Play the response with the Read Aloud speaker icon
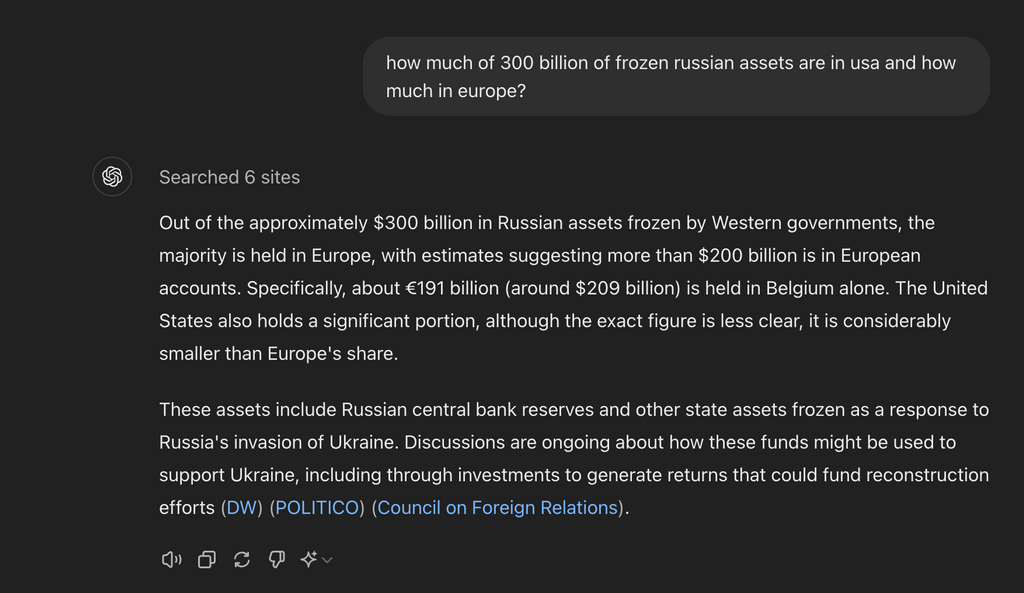The width and height of the screenshot is (1024, 593). (x=171, y=560)
